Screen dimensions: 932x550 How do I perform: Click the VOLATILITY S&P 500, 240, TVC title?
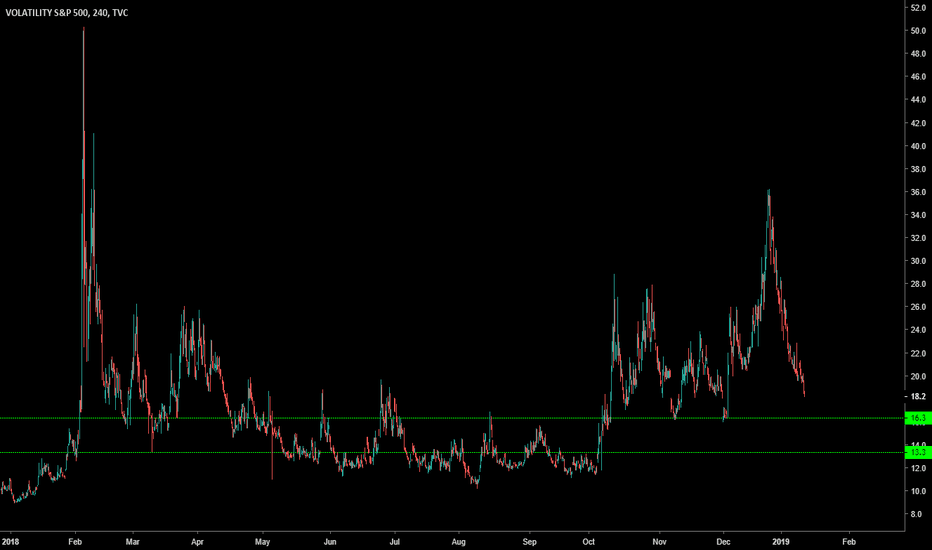[67, 12]
